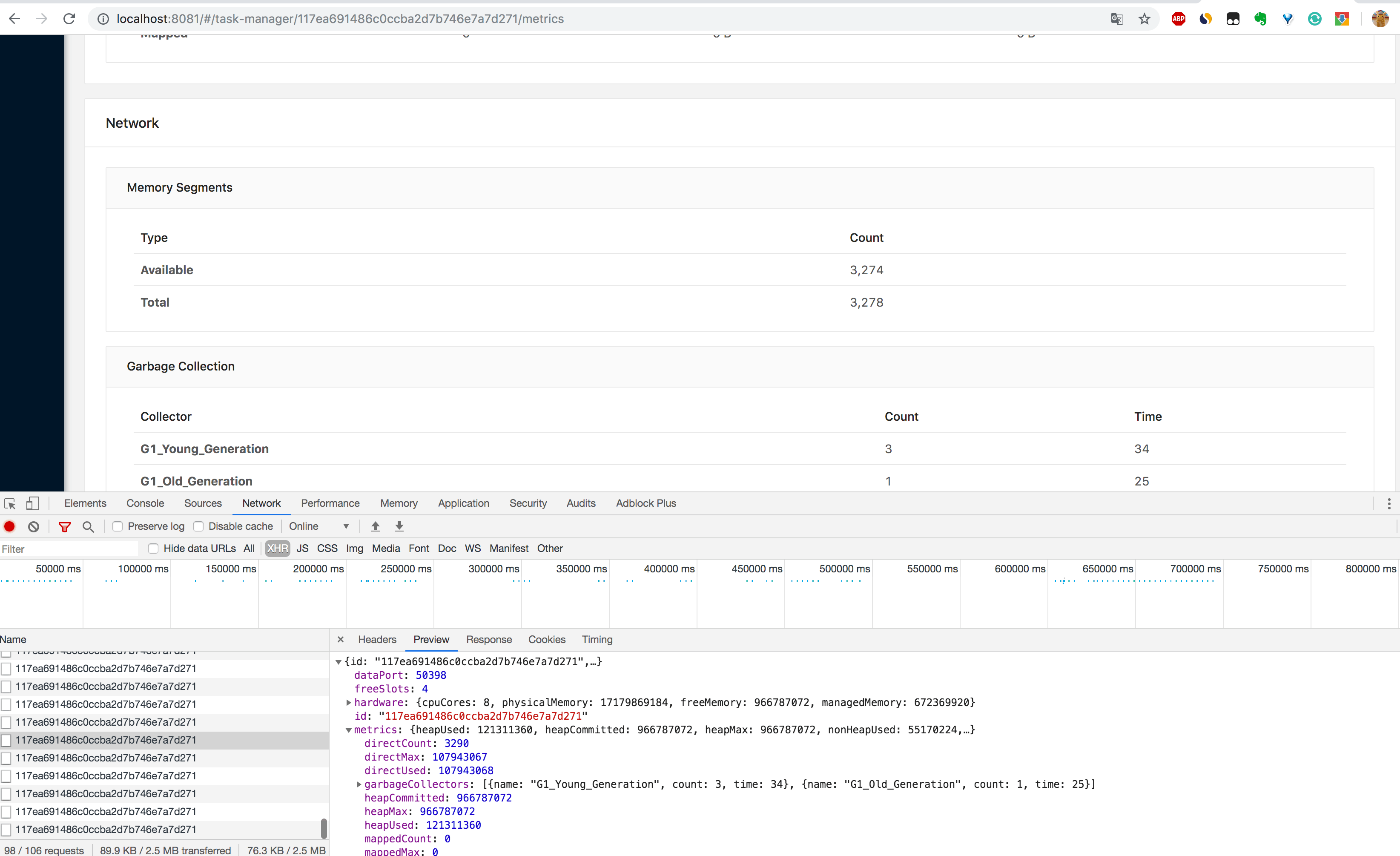The image size is (1400, 856).
Task: Grab the request list scrollbar thumb
Action: (x=324, y=829)
